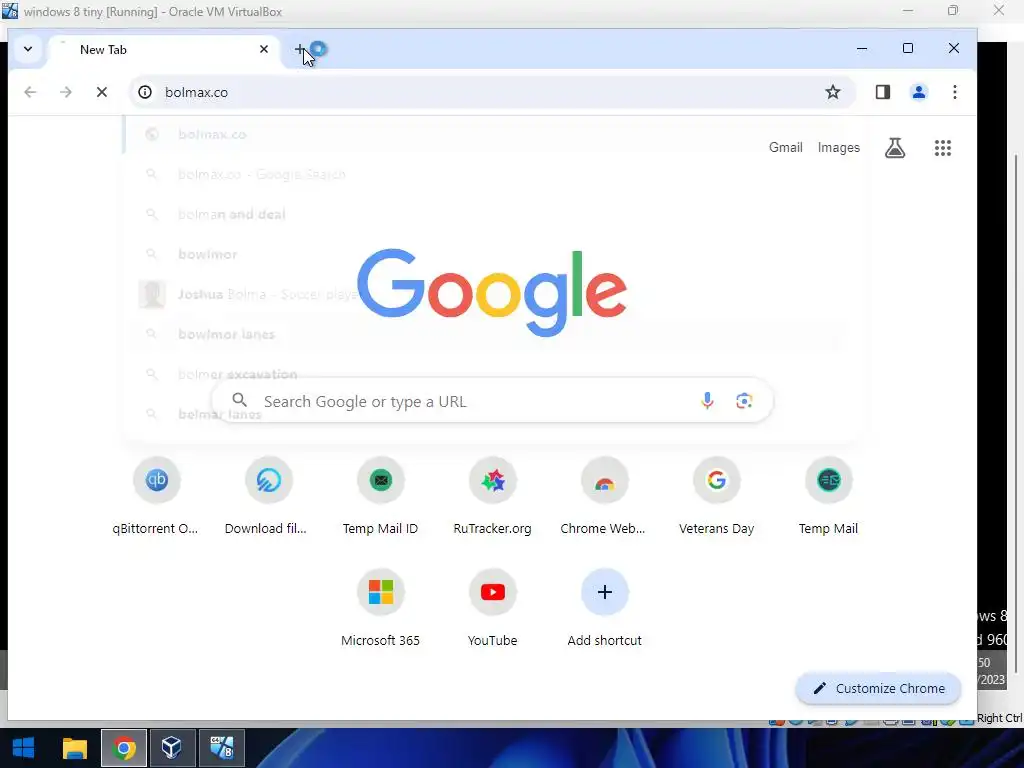1024x768 pixels.
Task: Close the New Tab tab
Action: (263, 49)
